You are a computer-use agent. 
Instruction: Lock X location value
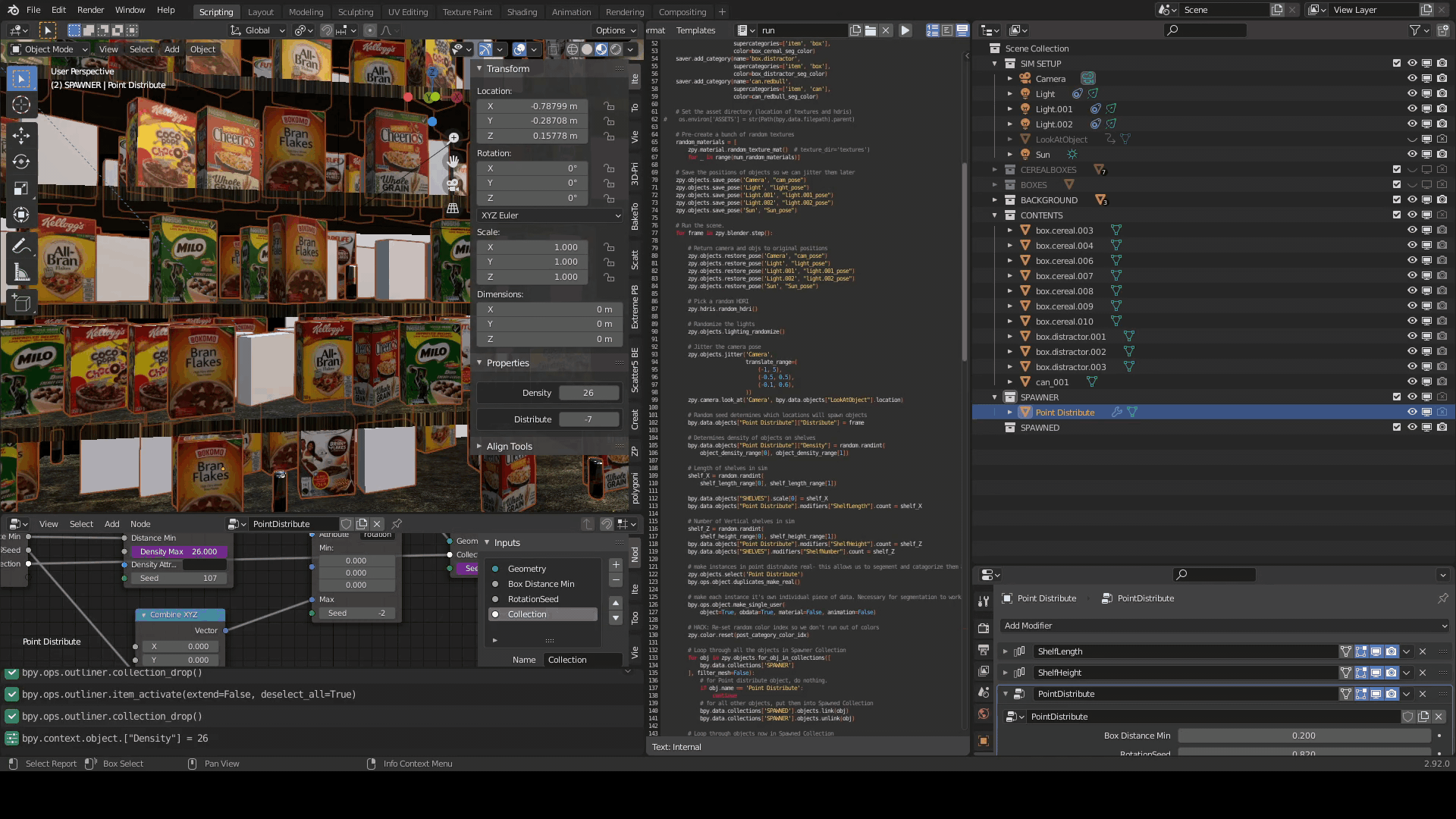coord(609,106)
